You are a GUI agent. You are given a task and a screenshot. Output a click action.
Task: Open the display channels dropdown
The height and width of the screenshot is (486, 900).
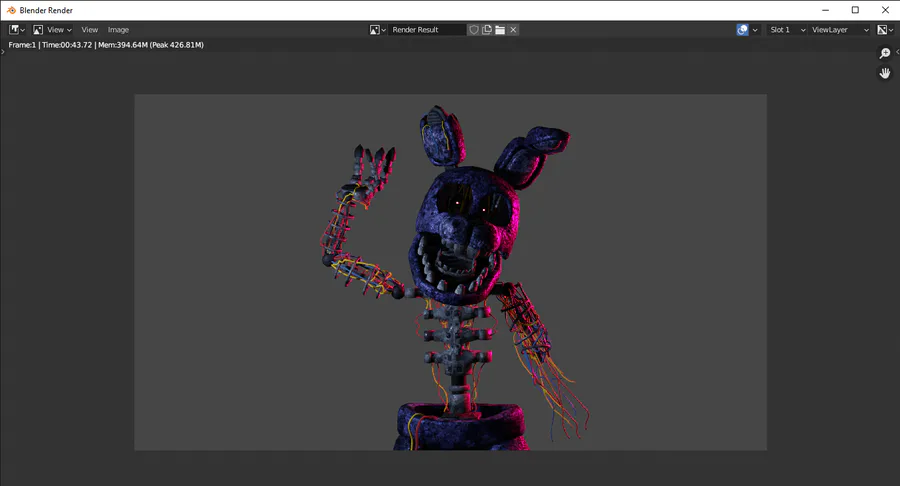click(x=885, y=30)
